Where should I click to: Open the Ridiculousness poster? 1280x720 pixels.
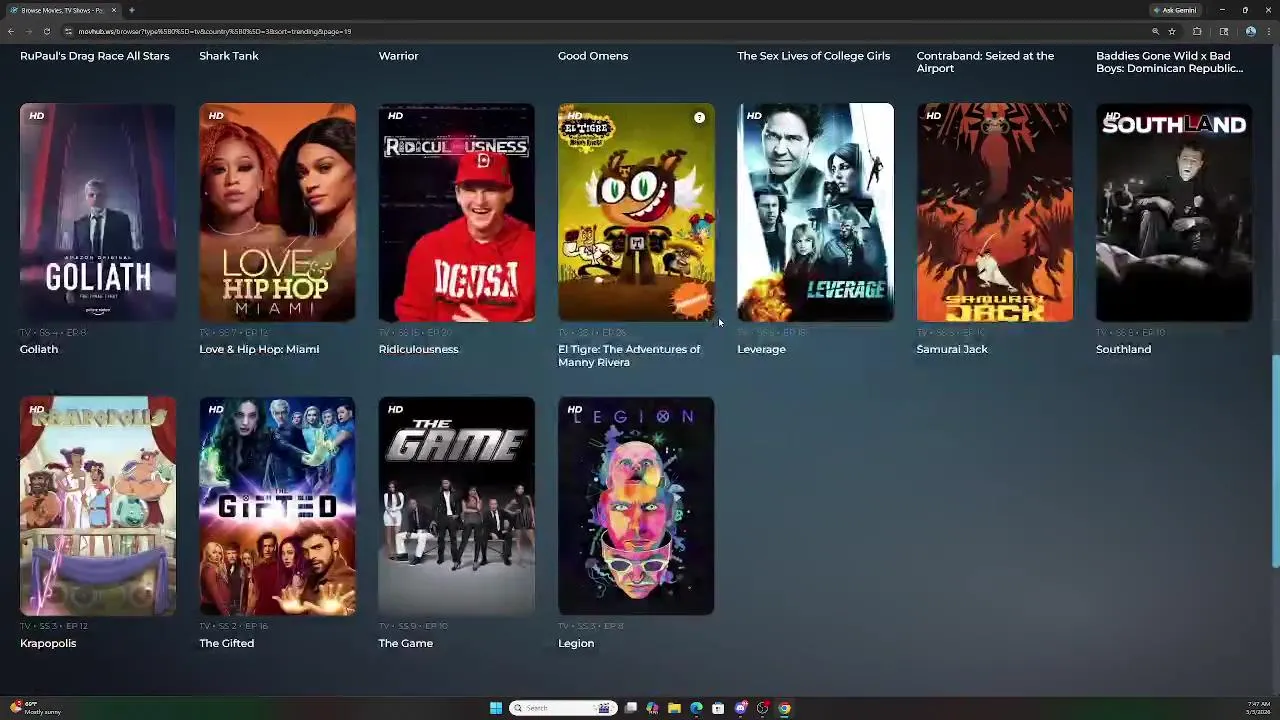click(x=456, y=212)
